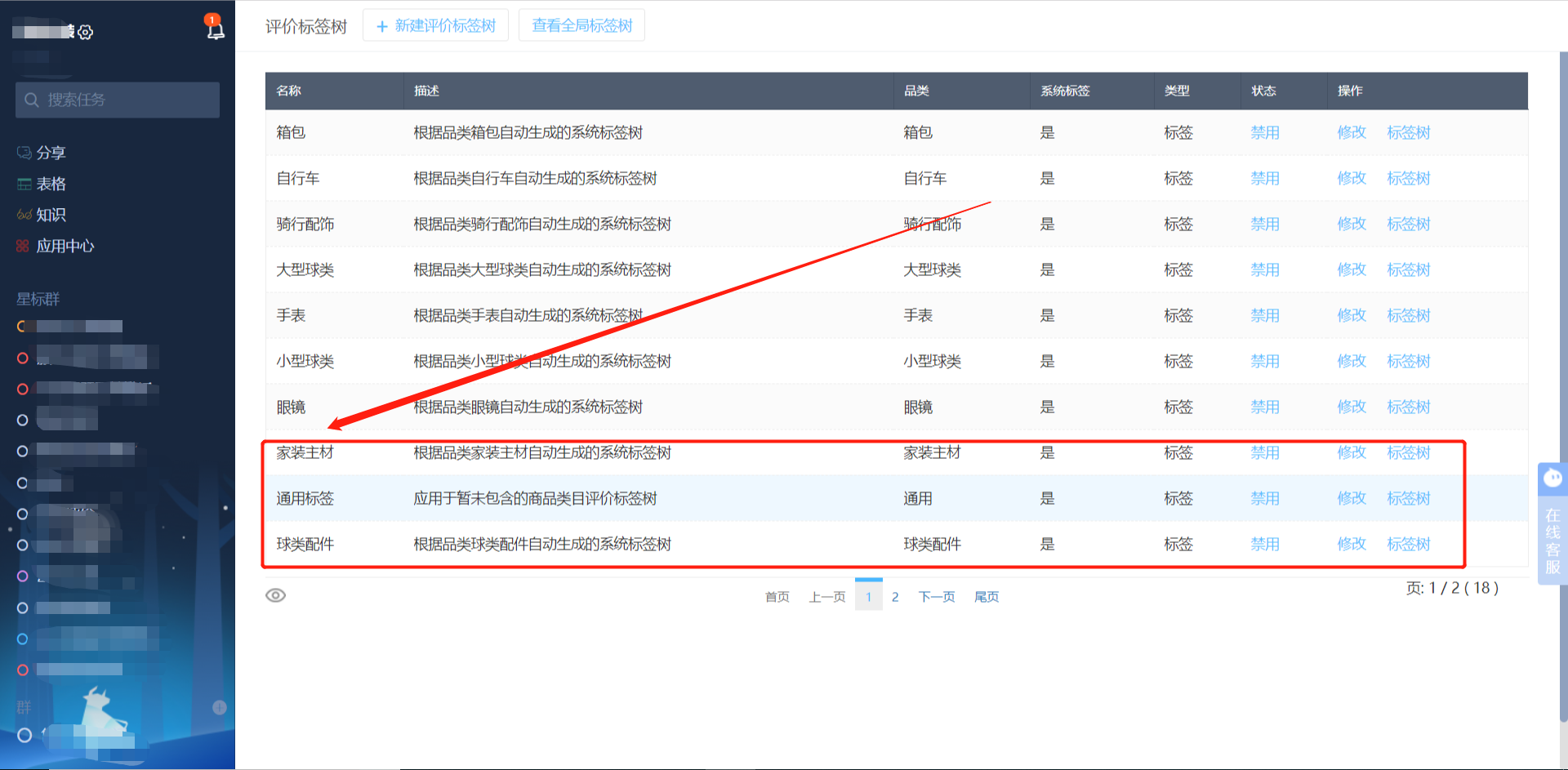1568x770 pixels.
Task: Open 标签树 for the 球类配件 row
Action: (1408, 544)
